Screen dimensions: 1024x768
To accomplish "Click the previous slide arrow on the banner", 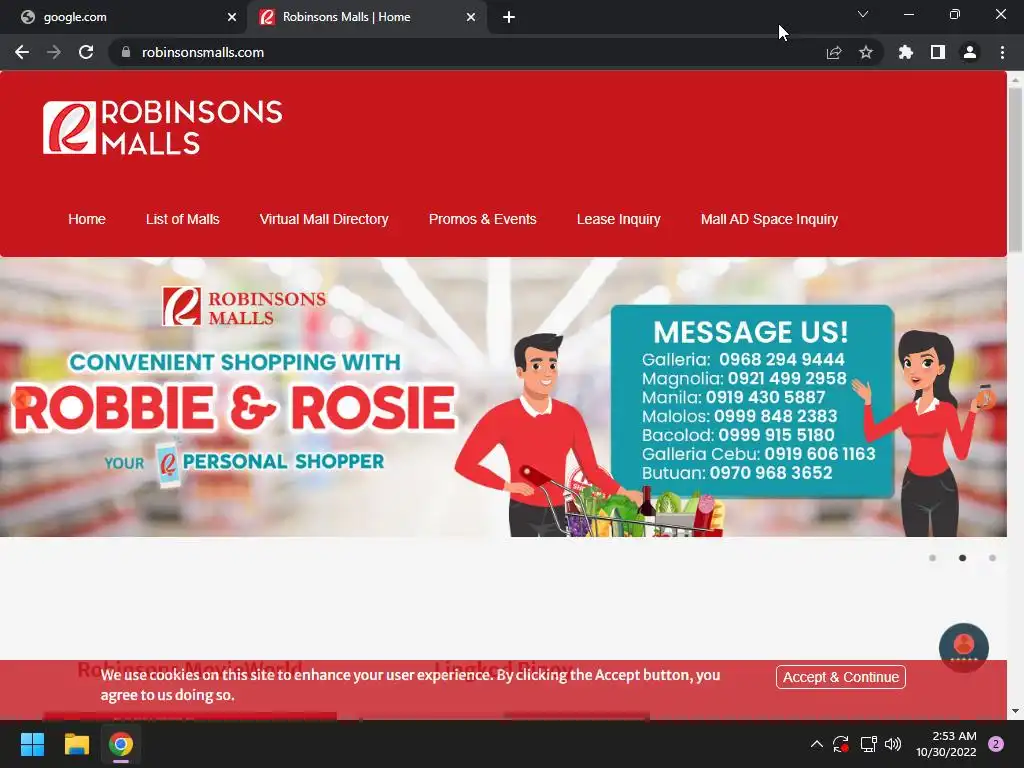I will click(x=22, y=398).
